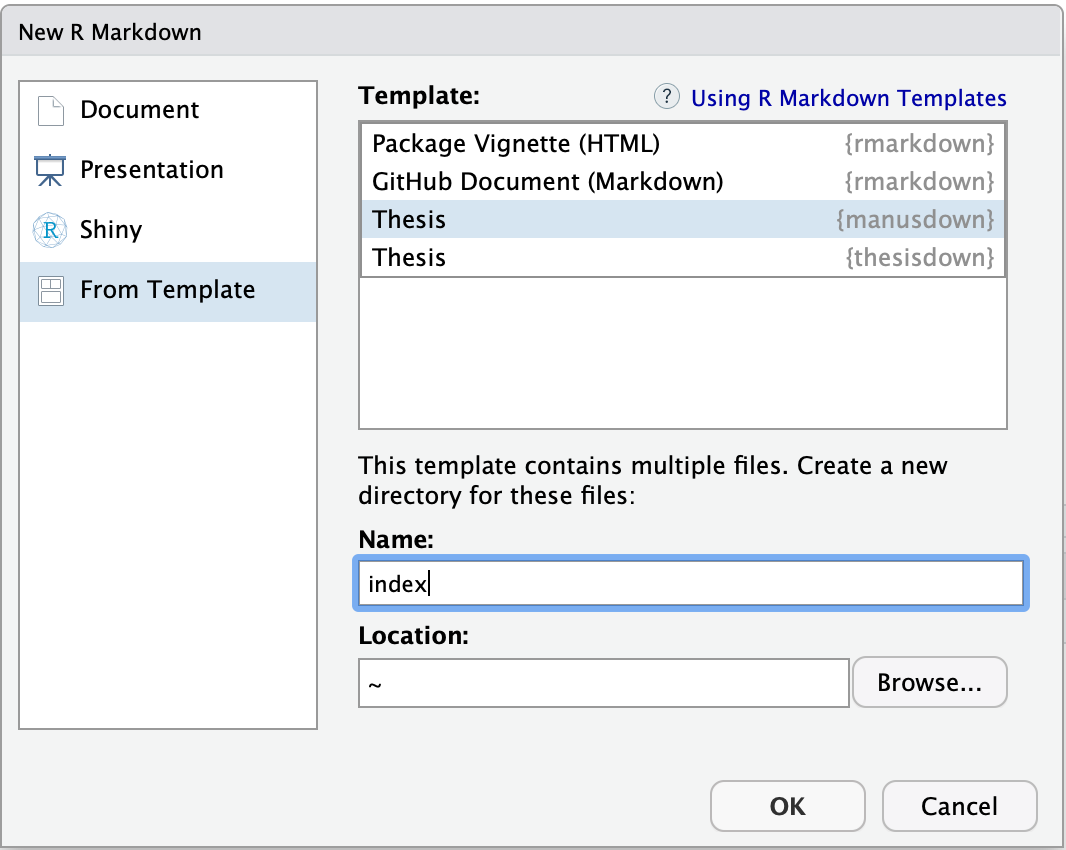Click the New R Markdown title bar
The height and width of the screenshot is (850, 1066).
click(533, 32)
